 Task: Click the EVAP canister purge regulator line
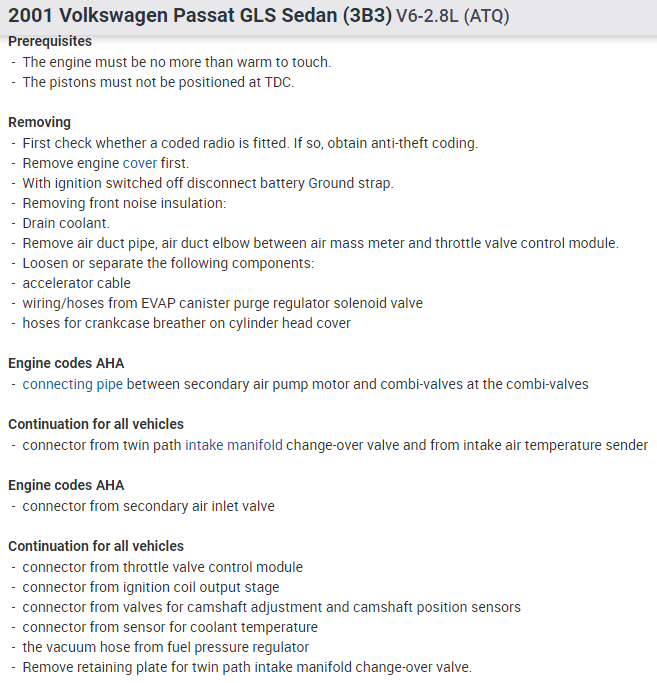tap(222, 303)
